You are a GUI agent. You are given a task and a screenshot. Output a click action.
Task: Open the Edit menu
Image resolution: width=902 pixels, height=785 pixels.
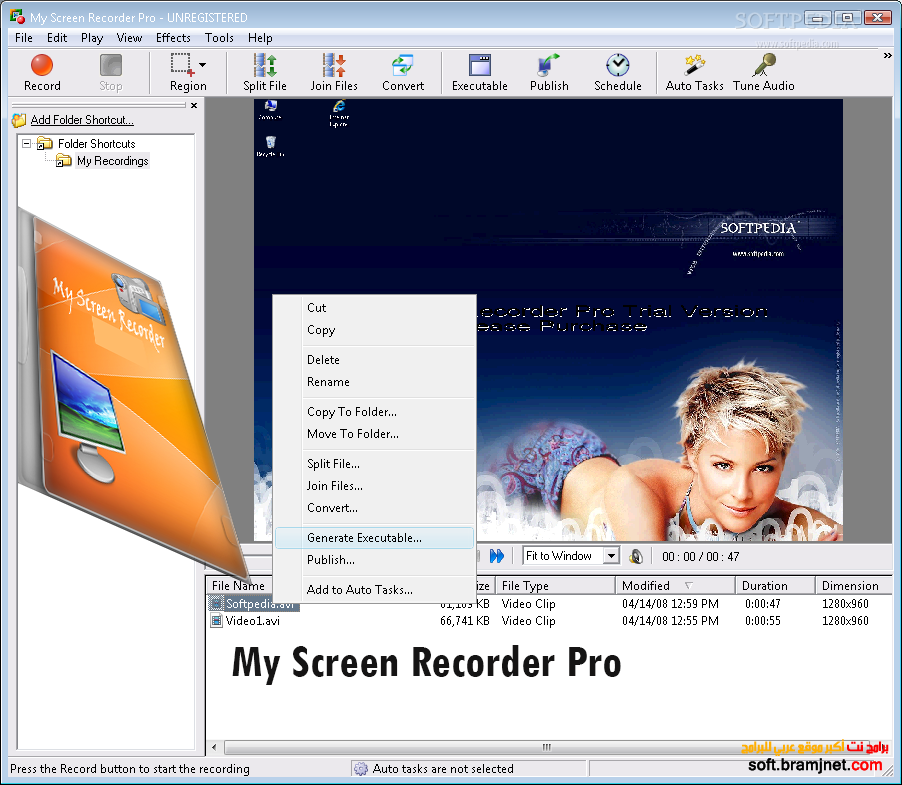[x=57, y=38]
